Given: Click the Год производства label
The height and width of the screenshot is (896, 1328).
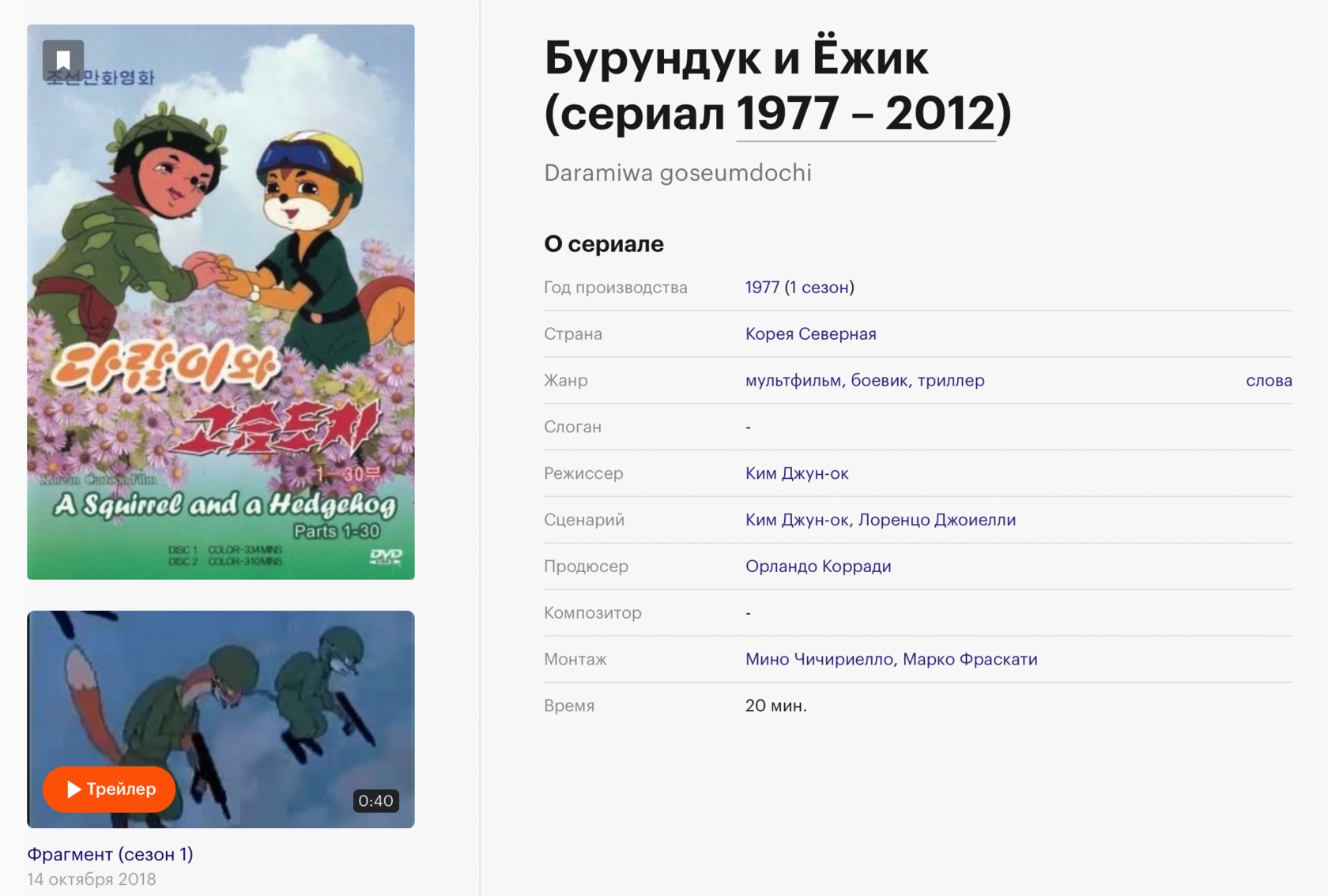Looking at the screenshot, I should click(x=616, y=288).
